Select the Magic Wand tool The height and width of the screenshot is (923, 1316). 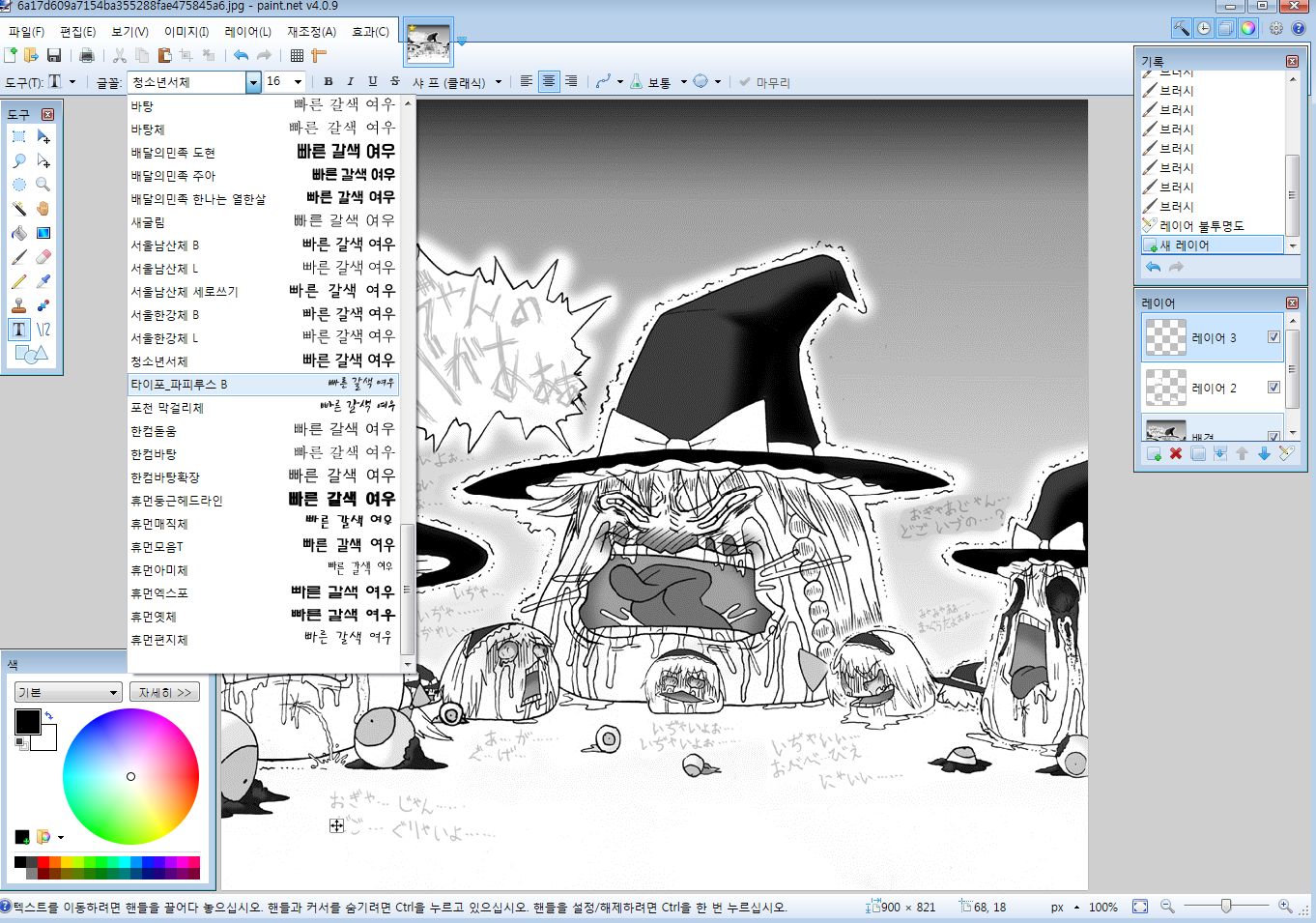pos(19,209)
